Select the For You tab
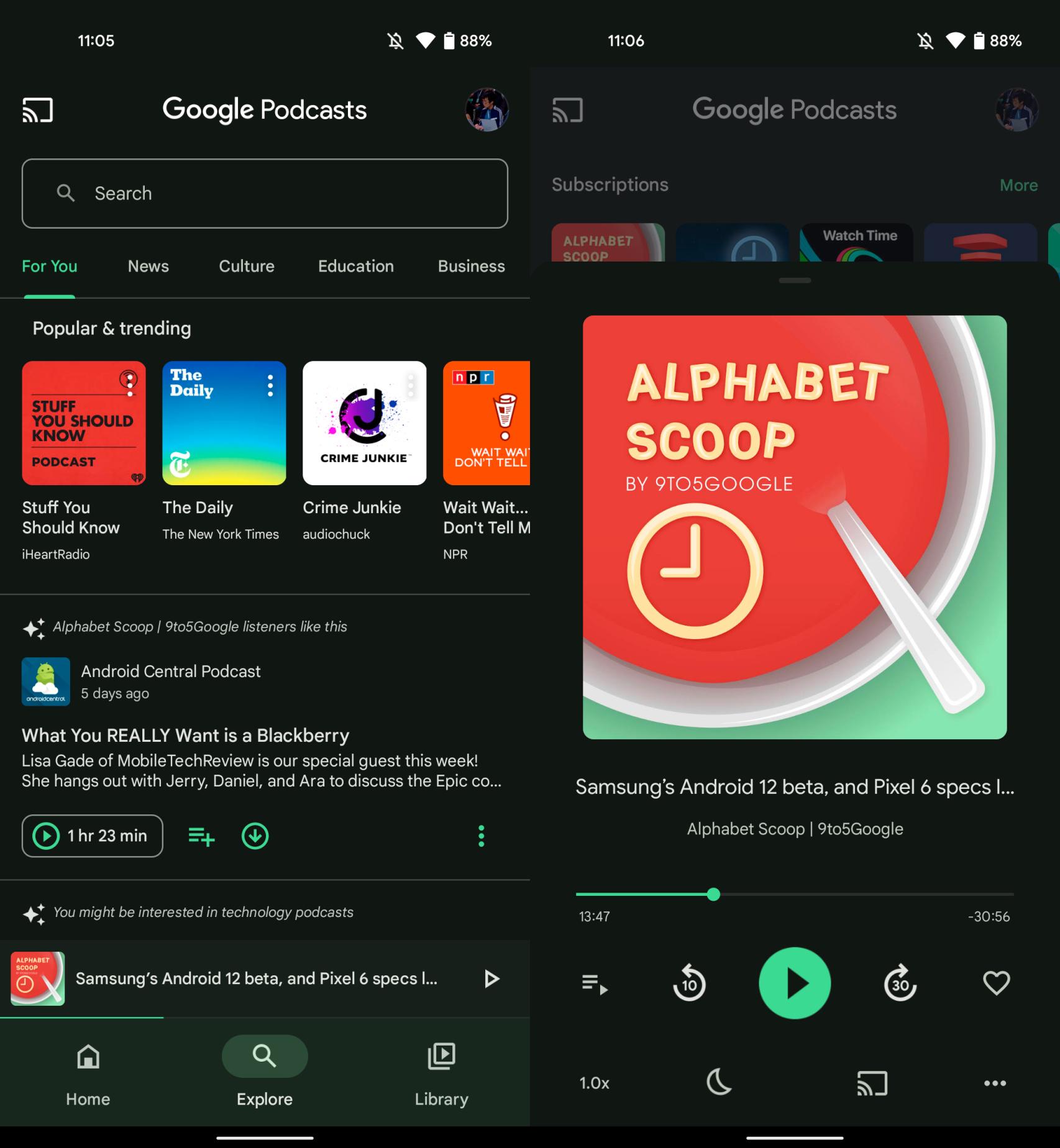This screenshot has height=1148, width=1060. click(x=50, y=266)
